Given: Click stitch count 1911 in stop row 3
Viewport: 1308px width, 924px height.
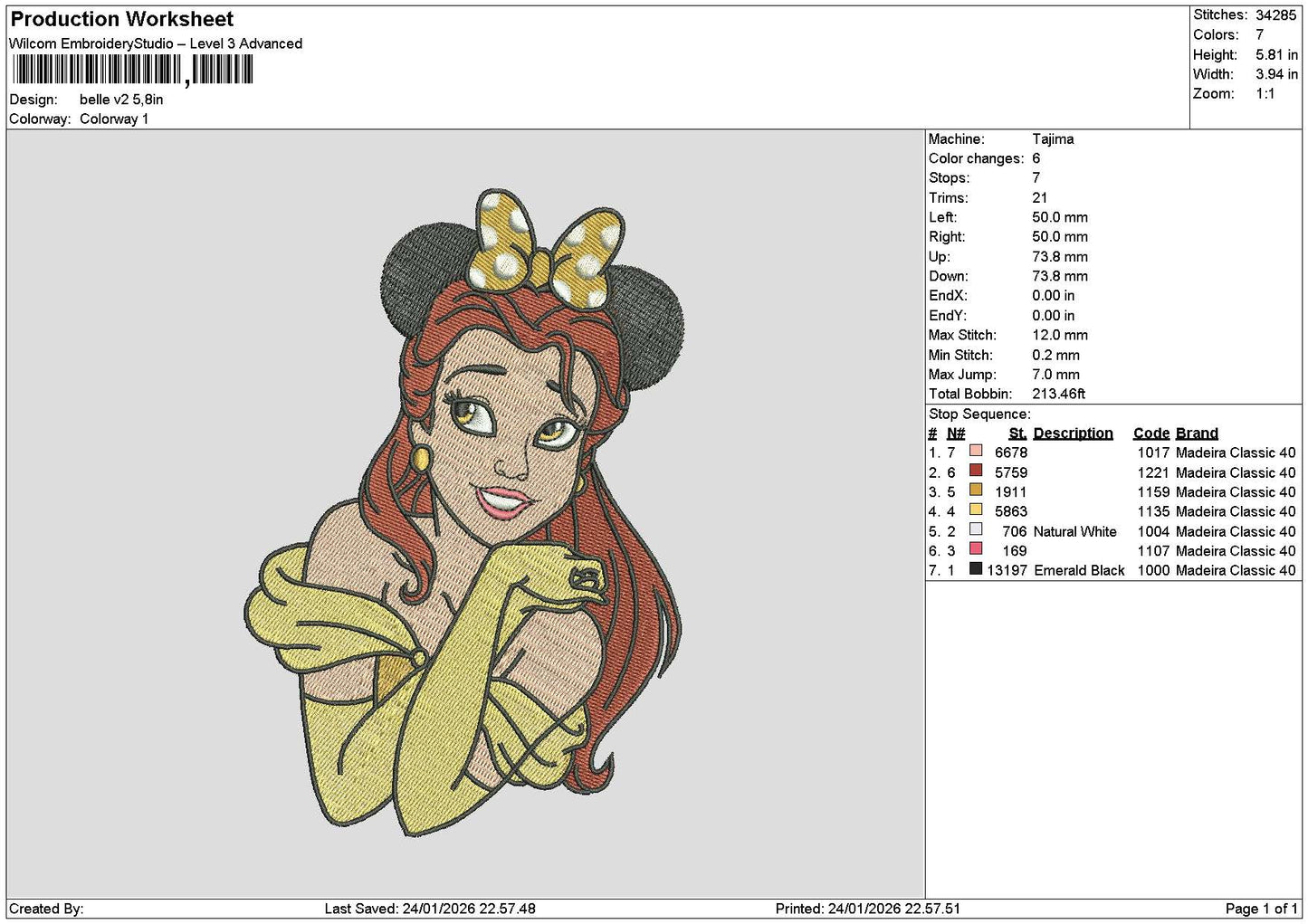Looking at the screenshot, I should click(1011, 492).
